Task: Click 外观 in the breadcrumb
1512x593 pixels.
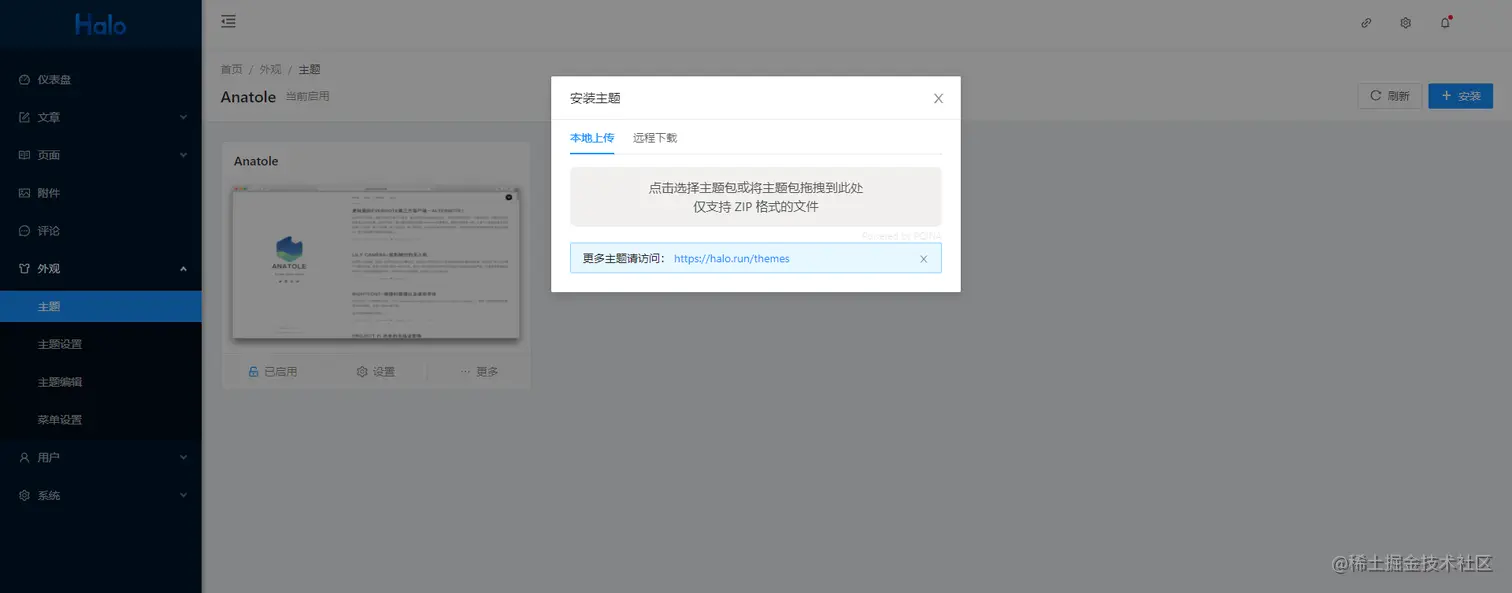Action: (x=270, y=69)
